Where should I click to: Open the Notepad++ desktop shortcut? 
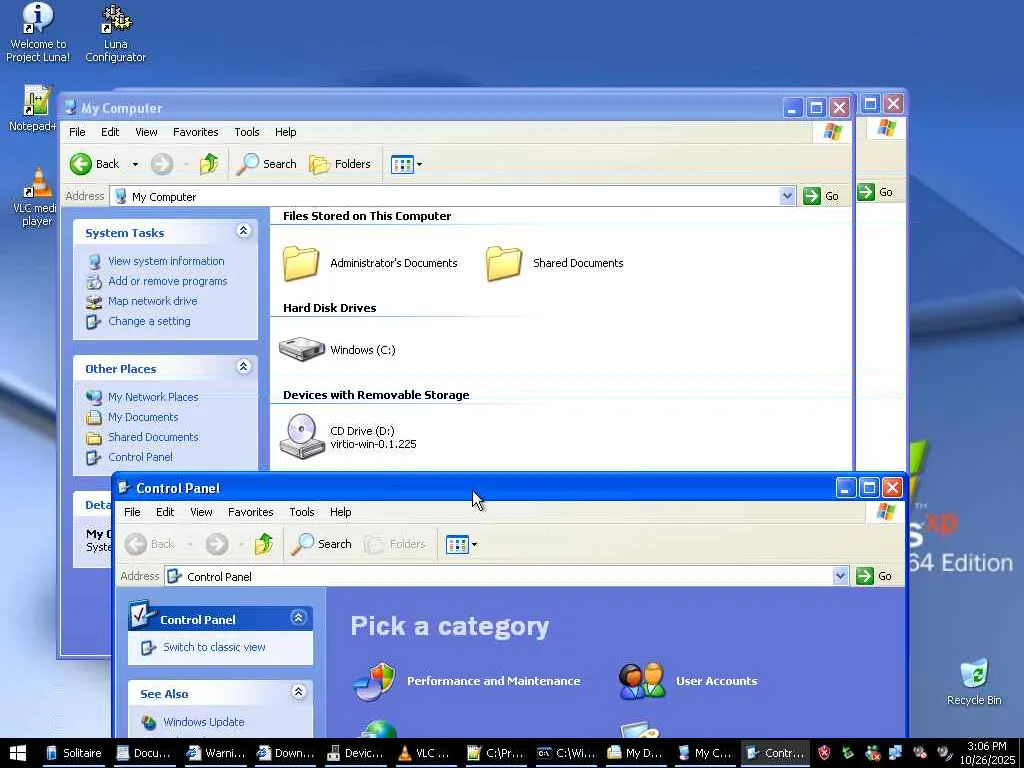pyautogui.click(x=34, y=108)
